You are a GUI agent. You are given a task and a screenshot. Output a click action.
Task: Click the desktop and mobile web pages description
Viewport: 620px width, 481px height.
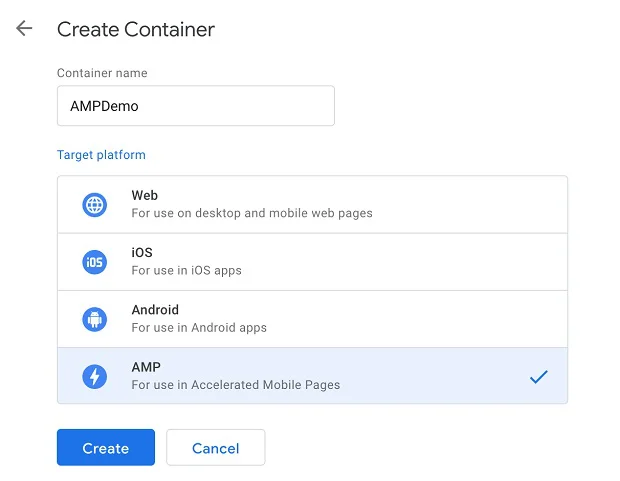click(252, 214)
